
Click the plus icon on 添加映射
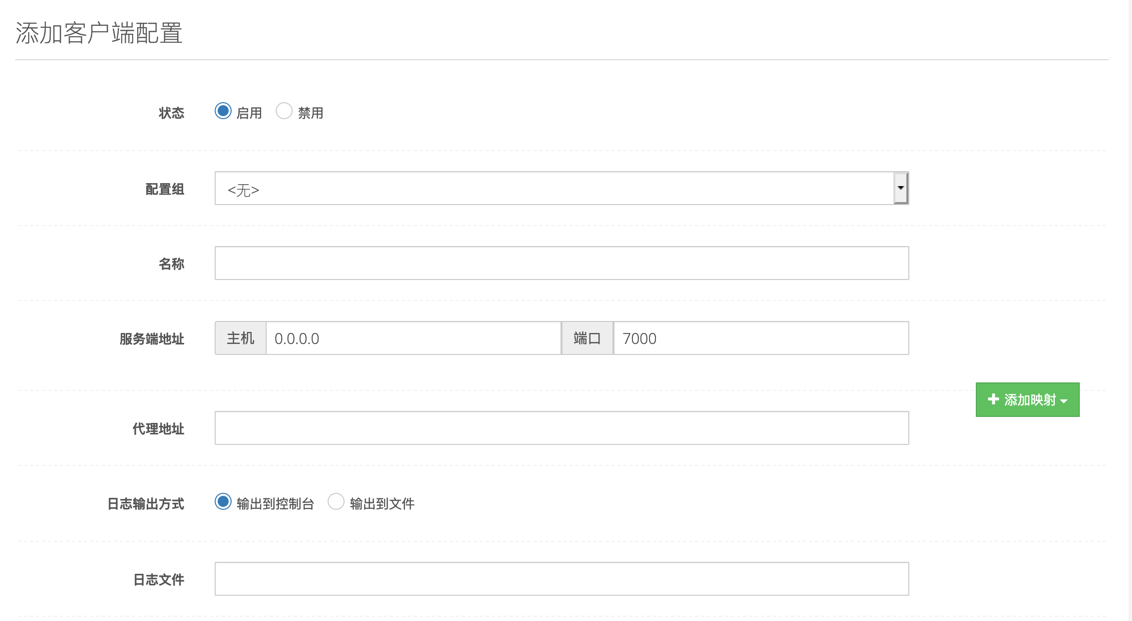(993, 399)
